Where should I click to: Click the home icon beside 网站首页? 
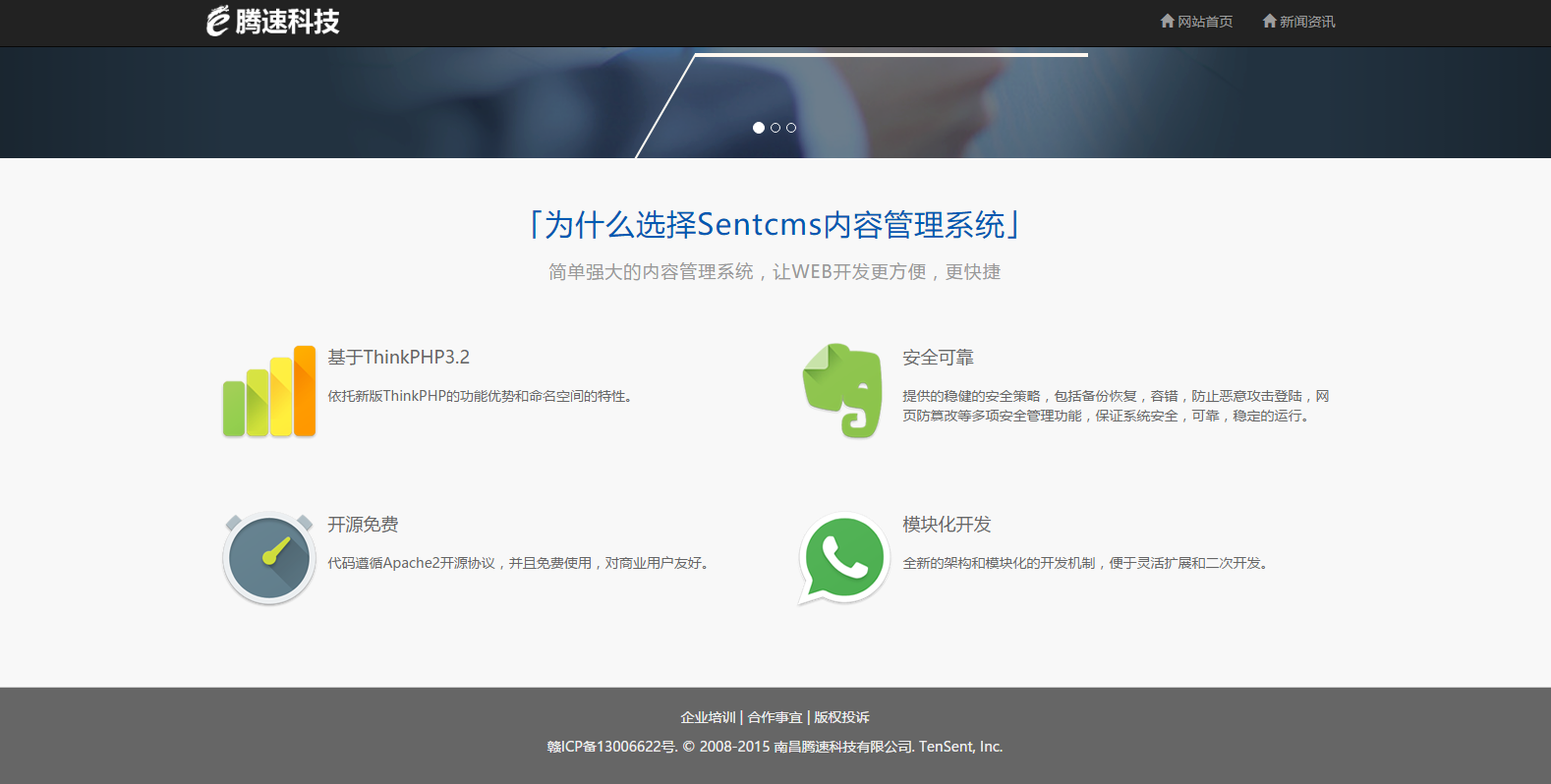coord(1167,21)
